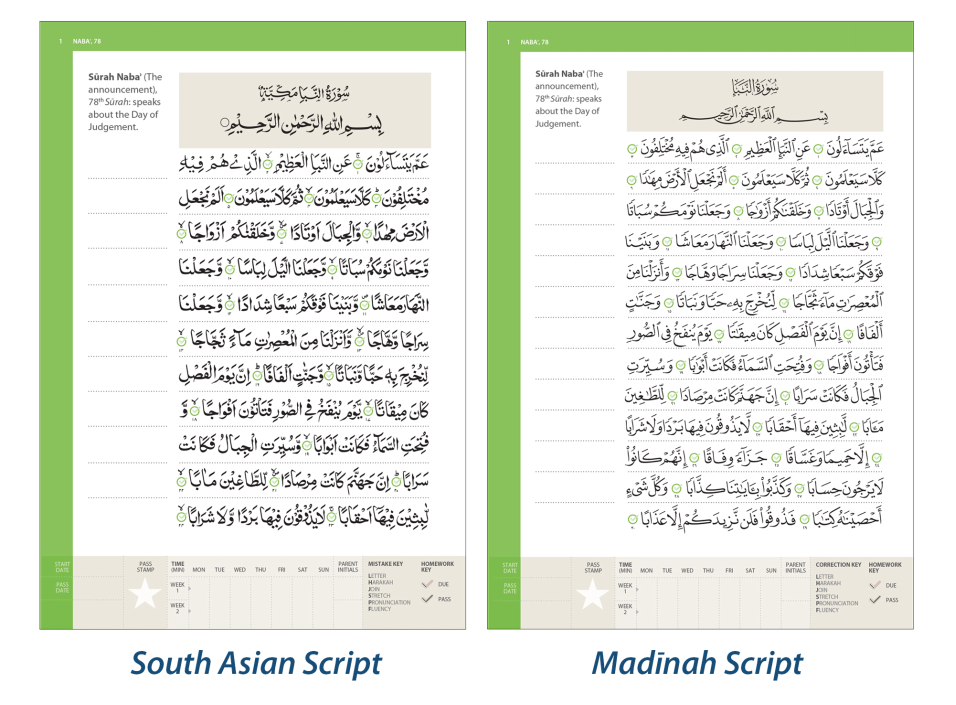Click FLUENCY in the Correction Key list

click(x=827, y=610)
